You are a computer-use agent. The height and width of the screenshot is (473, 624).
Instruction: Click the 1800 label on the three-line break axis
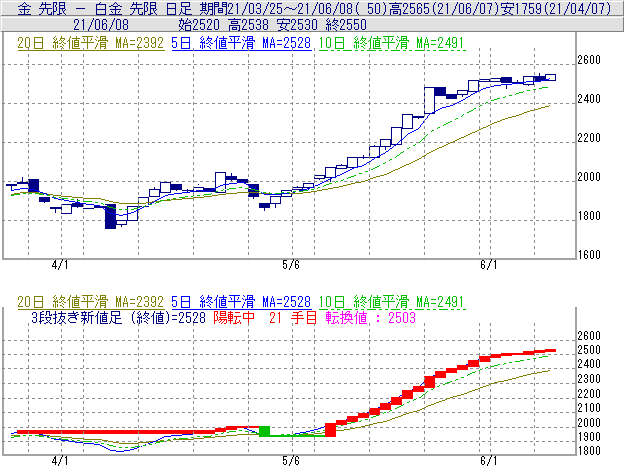(589, 451)
